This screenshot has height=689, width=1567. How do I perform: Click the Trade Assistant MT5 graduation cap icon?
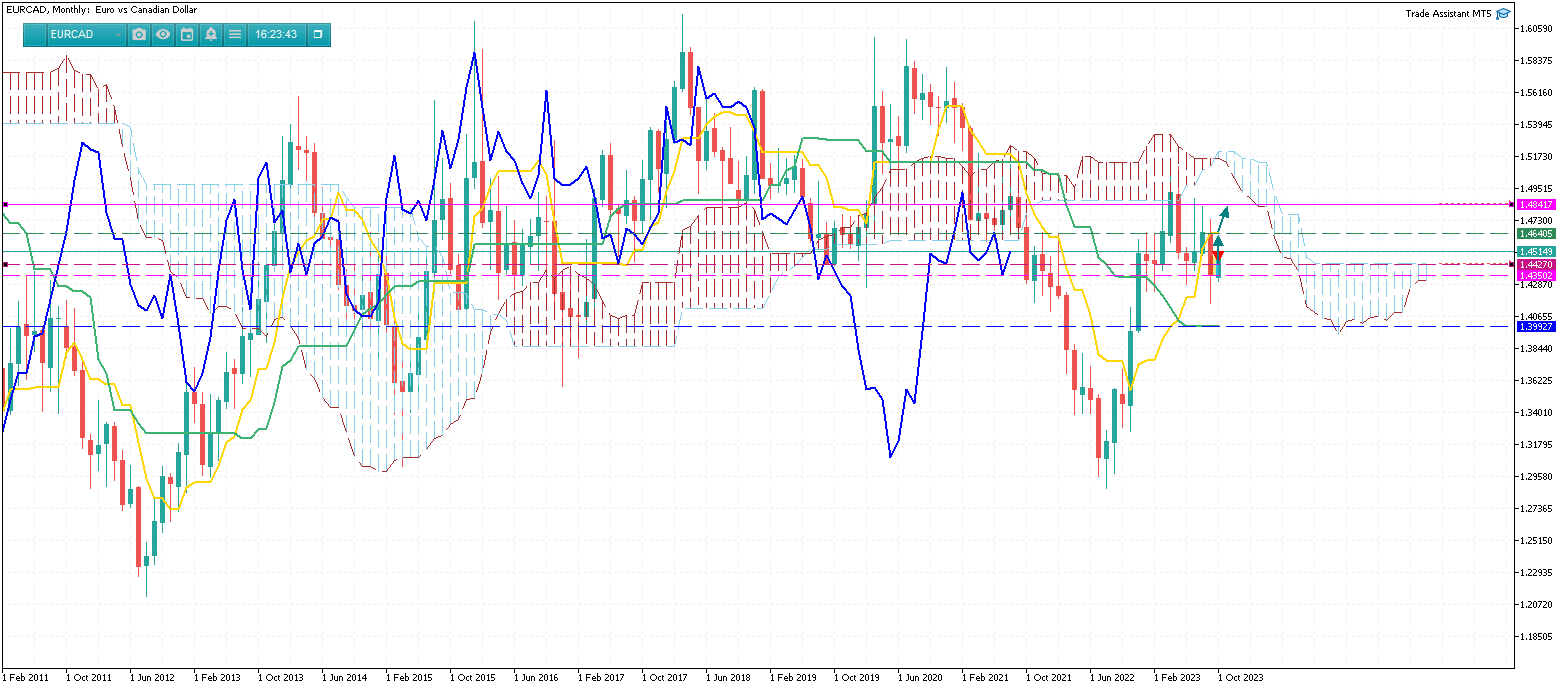point(1503,14)
